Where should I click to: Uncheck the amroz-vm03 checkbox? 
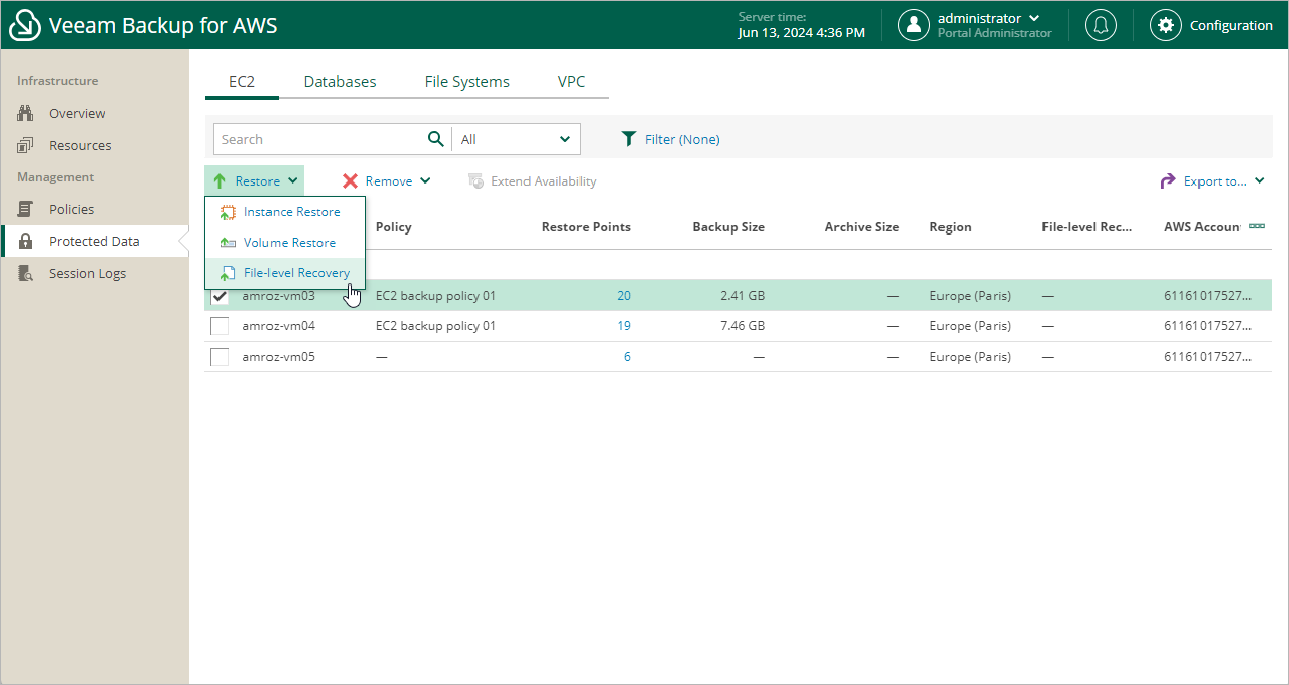pos(220,296)
